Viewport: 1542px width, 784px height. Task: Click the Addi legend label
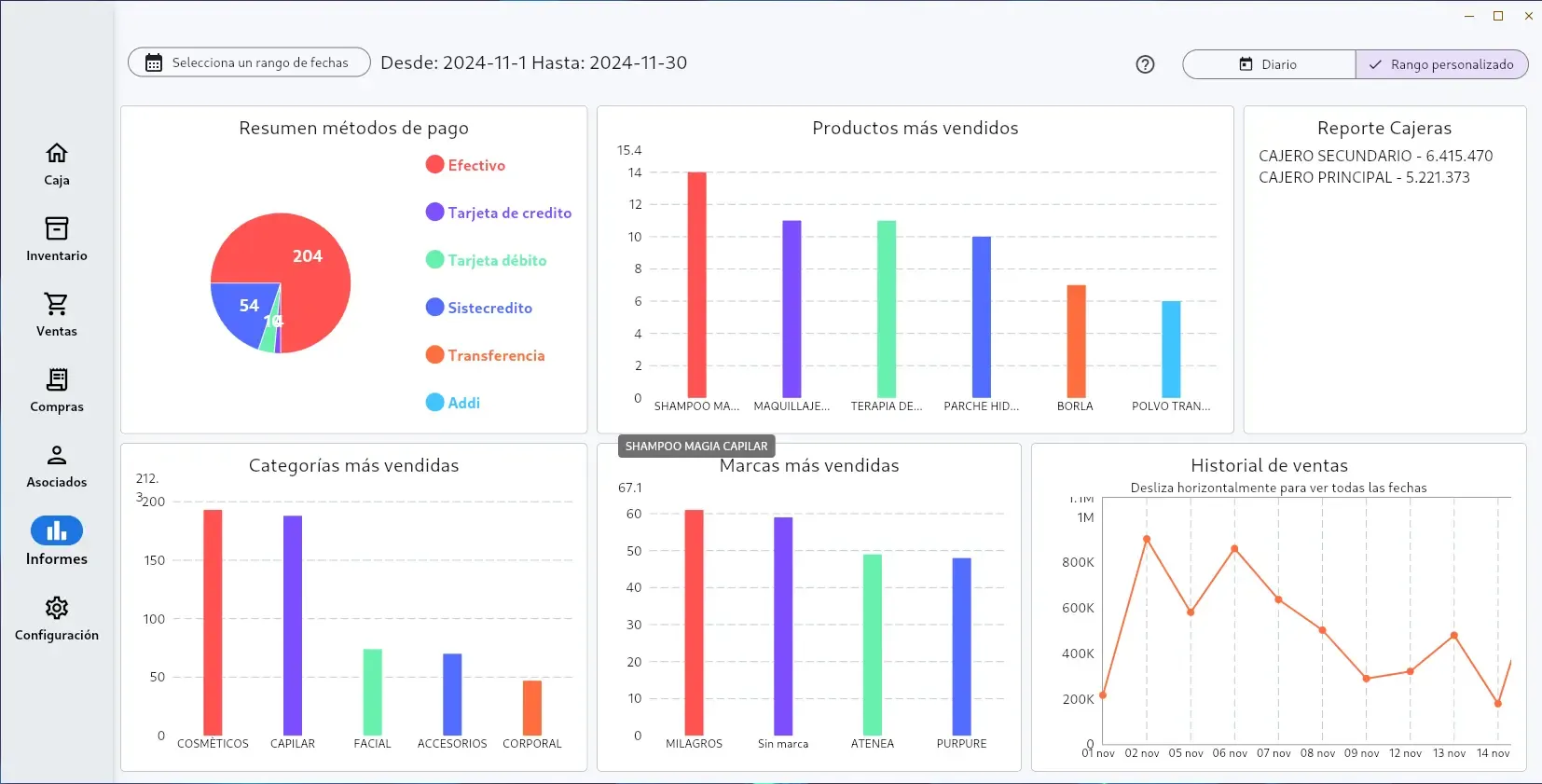463,403
